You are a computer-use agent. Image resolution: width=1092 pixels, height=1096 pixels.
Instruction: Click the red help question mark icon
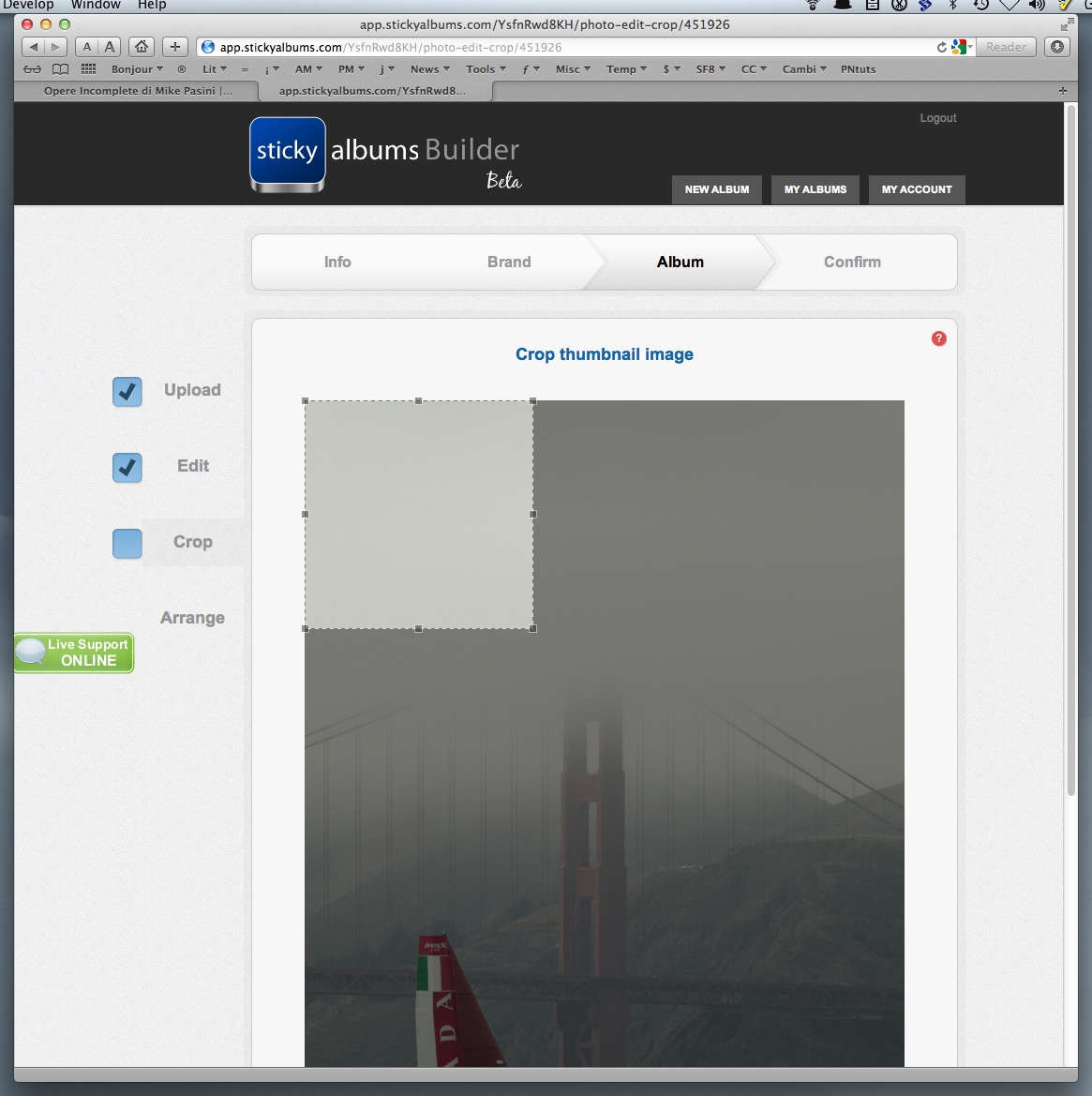(938, 338)
